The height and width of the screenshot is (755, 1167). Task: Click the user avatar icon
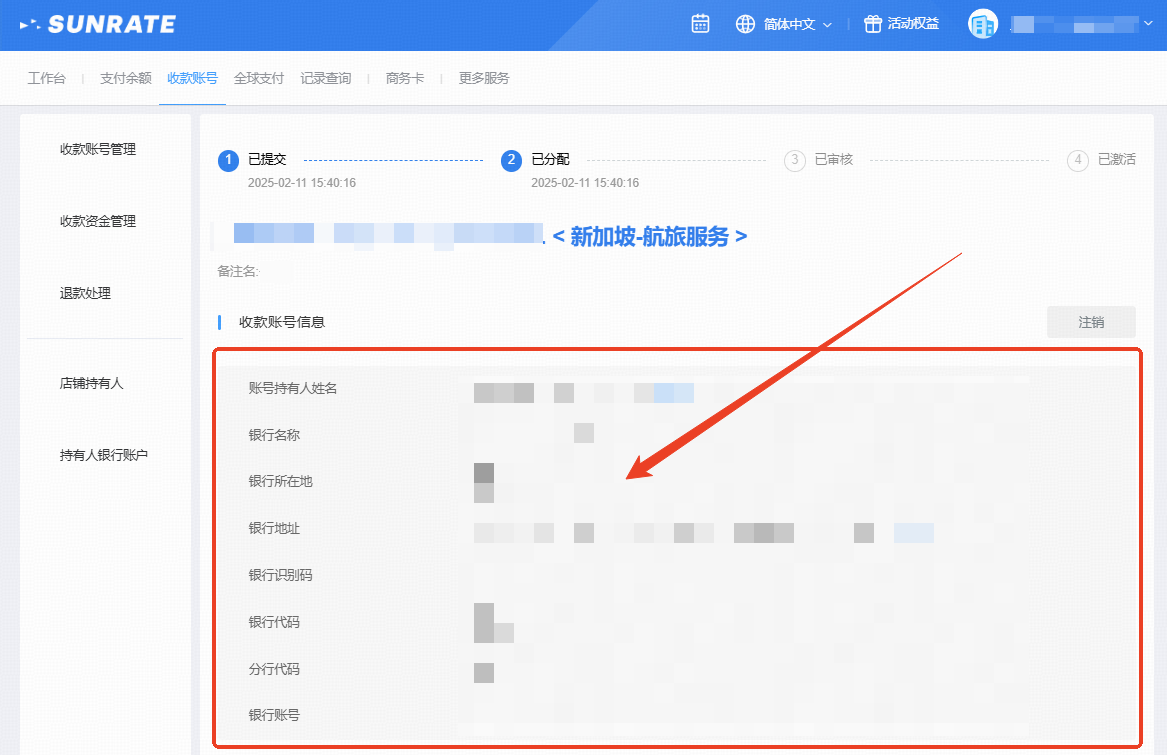click(x=983, y=24)
